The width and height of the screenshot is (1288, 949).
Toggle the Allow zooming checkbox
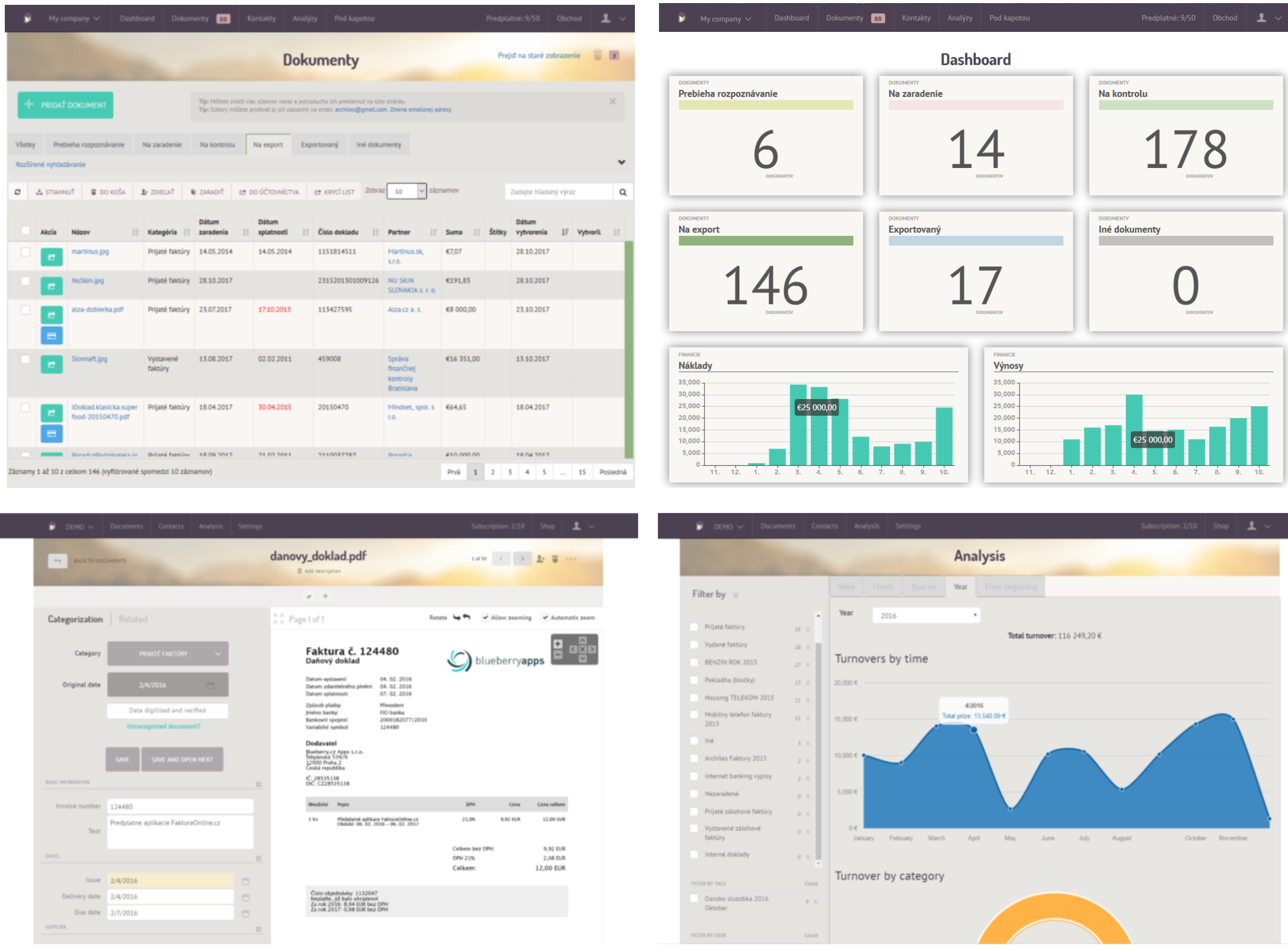(485, 617)
